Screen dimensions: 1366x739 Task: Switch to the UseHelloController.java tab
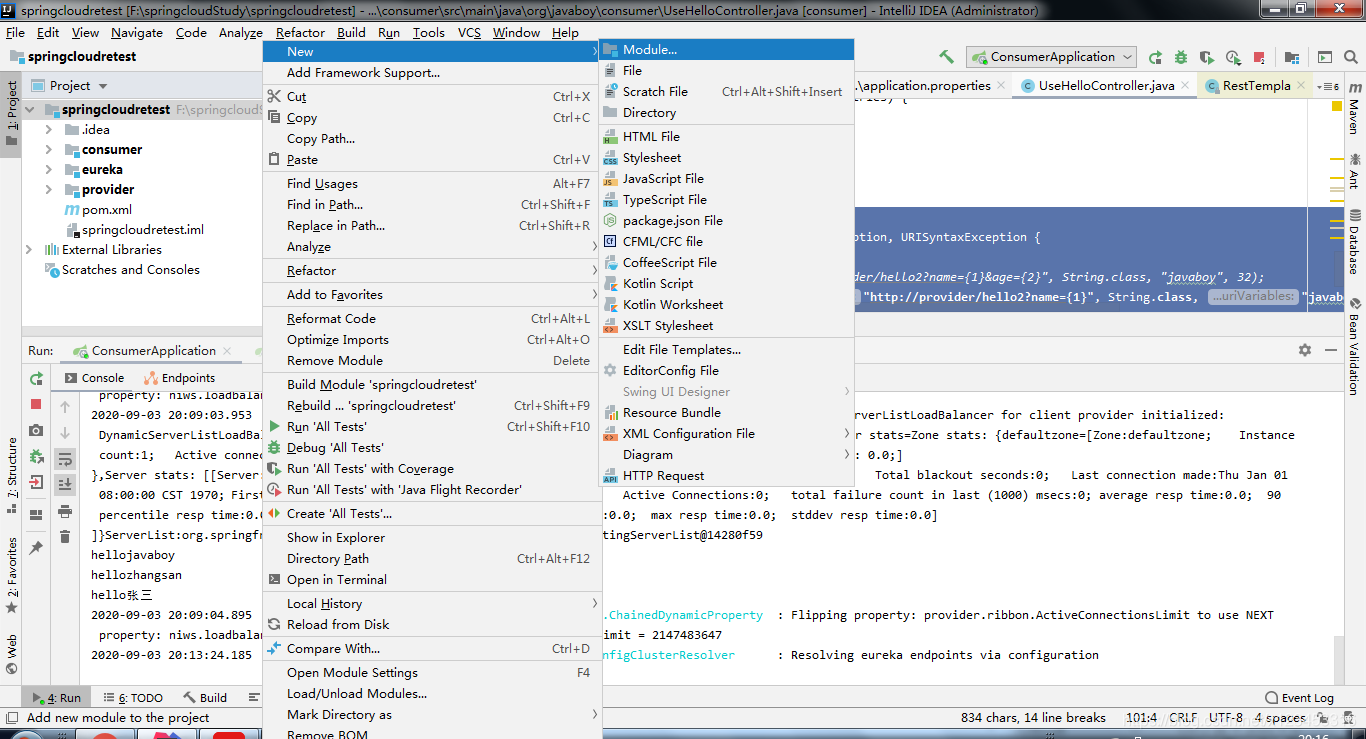pos(1106,86)
